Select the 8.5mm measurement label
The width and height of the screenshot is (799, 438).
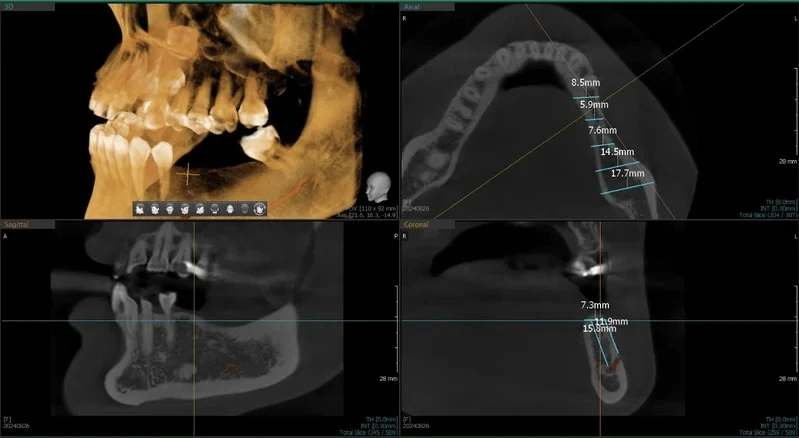point(586,81)
